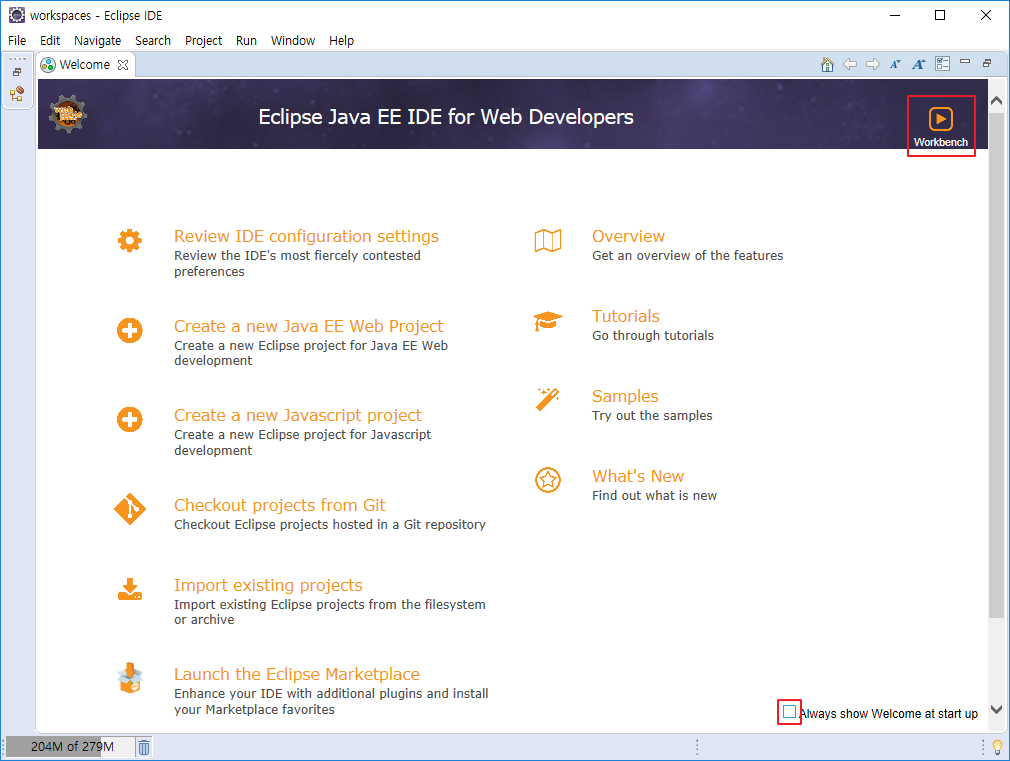The height and width of the screenshot is (761, 1010).
Task: Navigate forward with the right arrow icon
Action: coord(873,64)
